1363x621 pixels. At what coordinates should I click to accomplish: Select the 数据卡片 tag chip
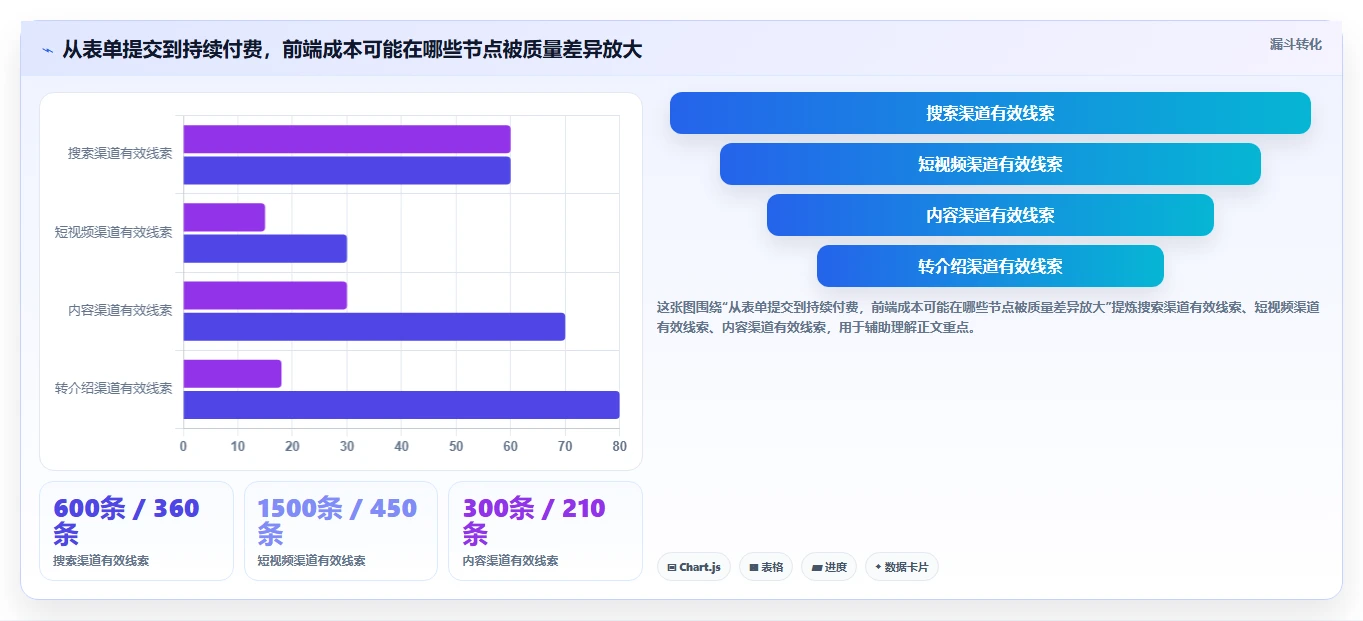902,567
